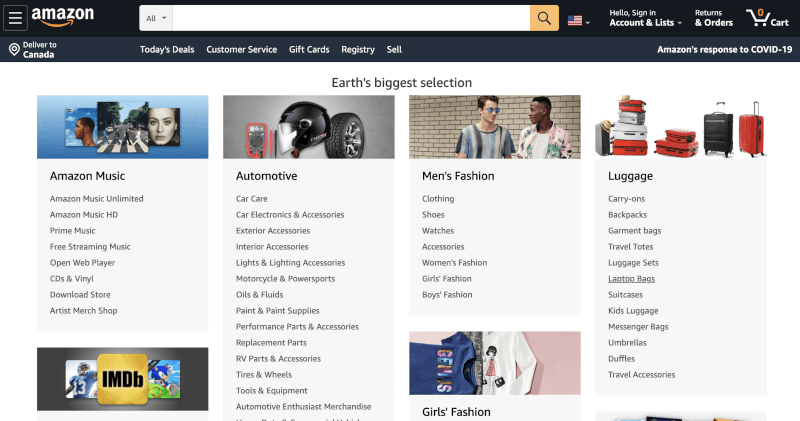Browse Interior Accessories
The height and width of the screenshot is (421, 800).
272,246
